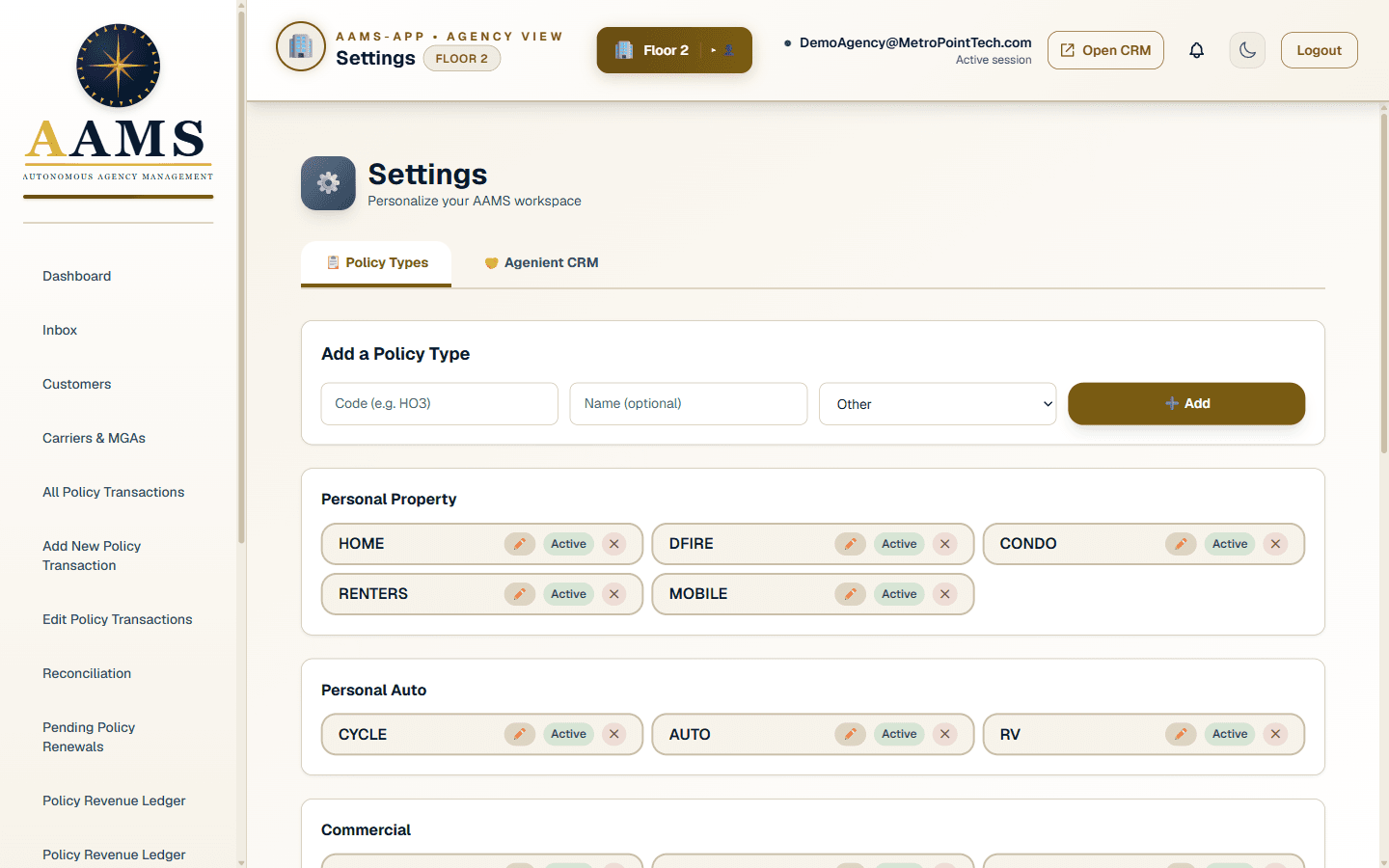1389x868 pixels.
Task: Click the DemoAgency@MetroPointTech.com account text
Action: click(x=915, y=42)
